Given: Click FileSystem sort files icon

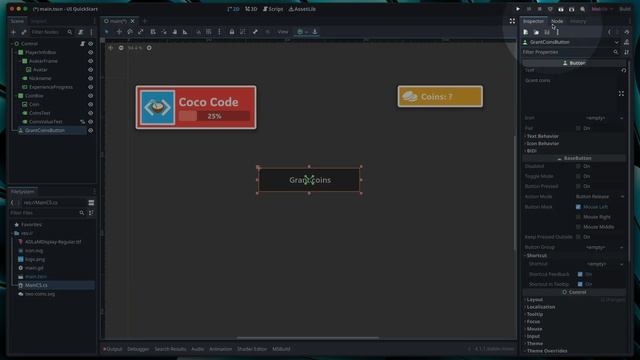Looking at the screenshot, I should coord(91,213).
